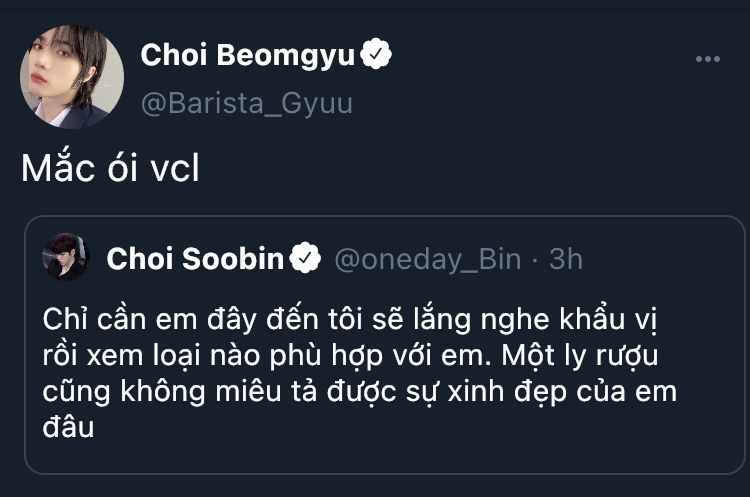The image size is (750, 497).
Task: Click the last word "đâu" in quote
Action: [x=68, y=428]
